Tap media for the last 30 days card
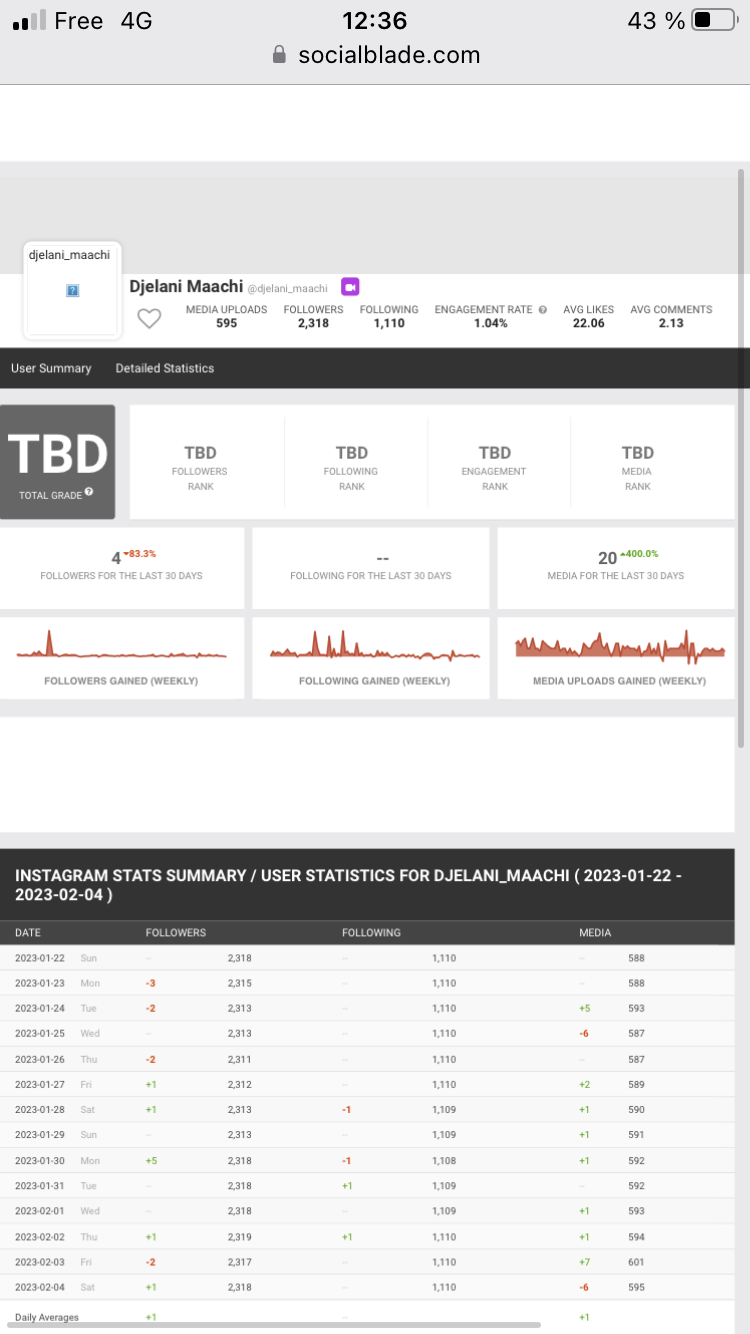The height and width of the screenshot is (1334, 750). (x=616, y=568)
